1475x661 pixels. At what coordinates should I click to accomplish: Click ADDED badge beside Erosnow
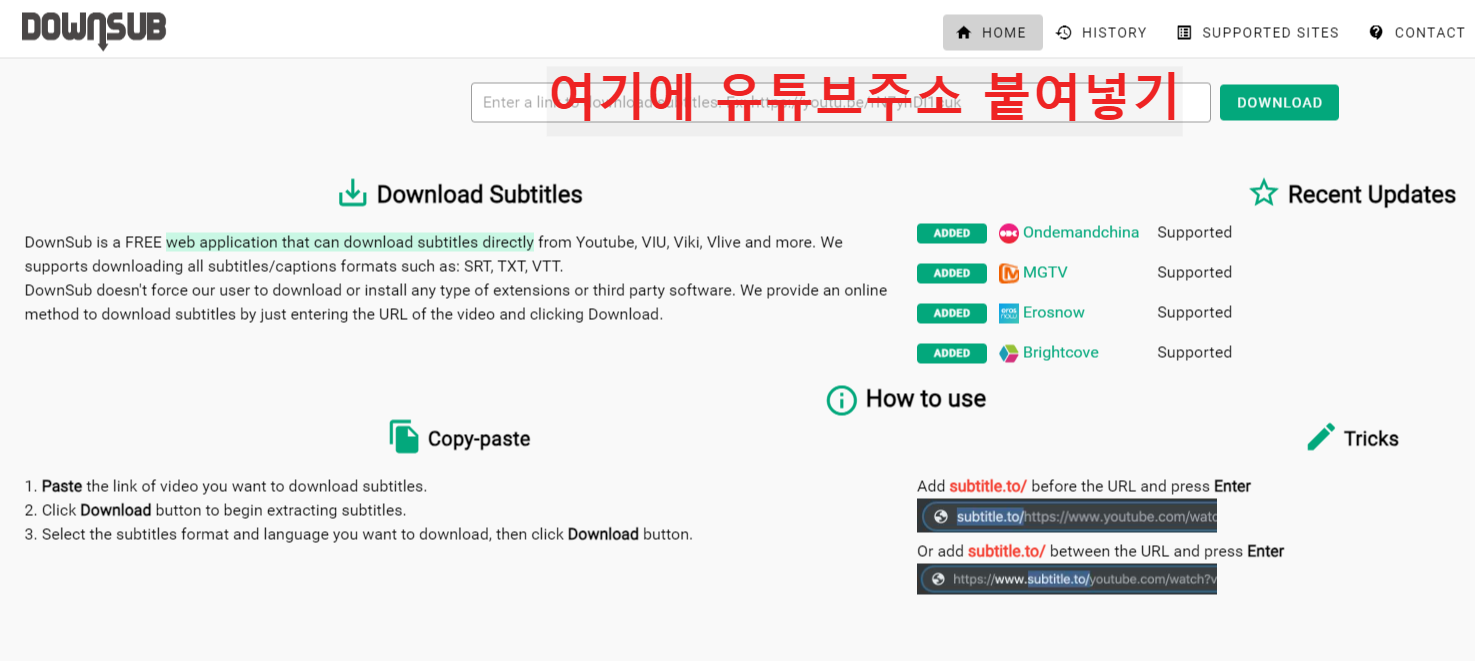click(952, 313)
